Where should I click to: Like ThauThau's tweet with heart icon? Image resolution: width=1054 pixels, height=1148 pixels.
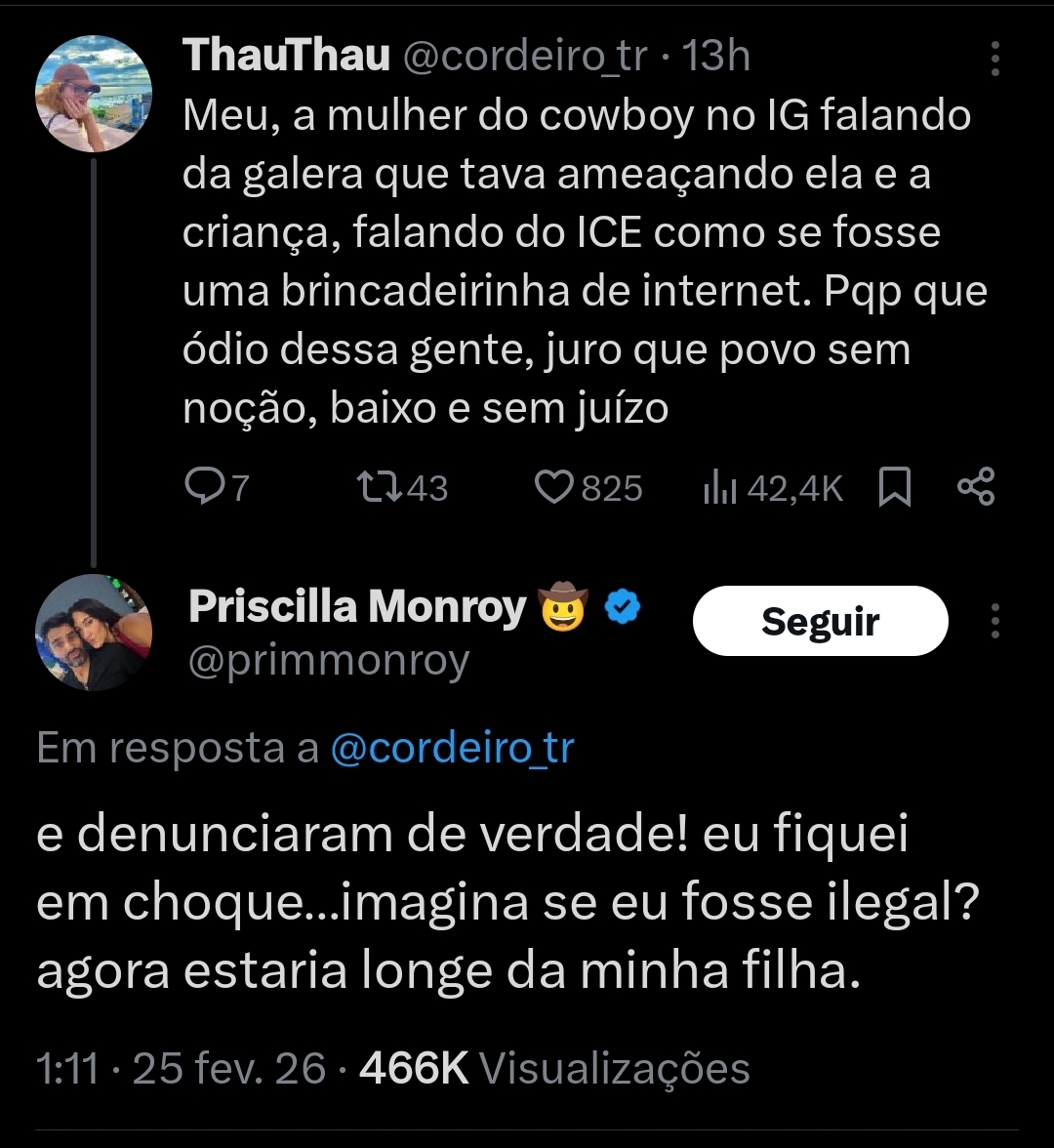[555, 487]
